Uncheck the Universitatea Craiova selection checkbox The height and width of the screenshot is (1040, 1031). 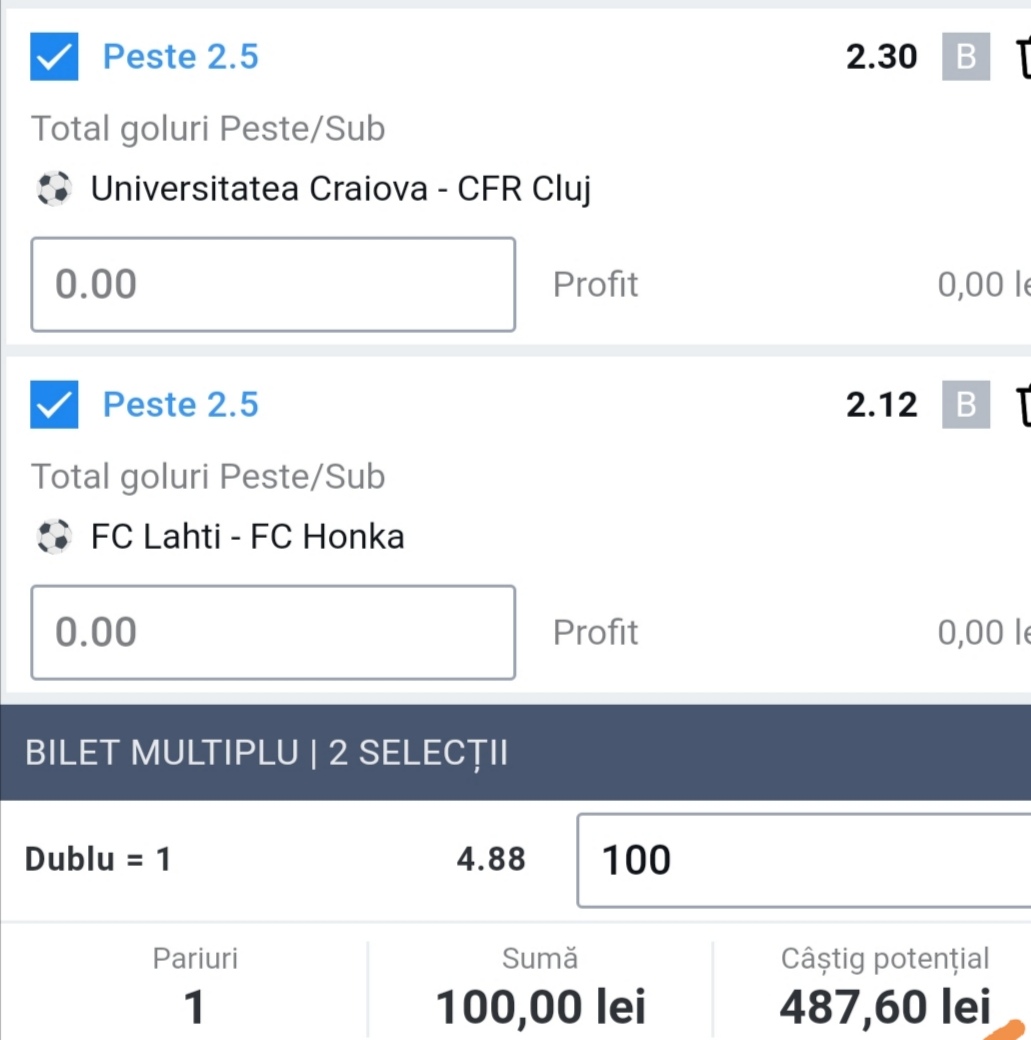point(54,56)
